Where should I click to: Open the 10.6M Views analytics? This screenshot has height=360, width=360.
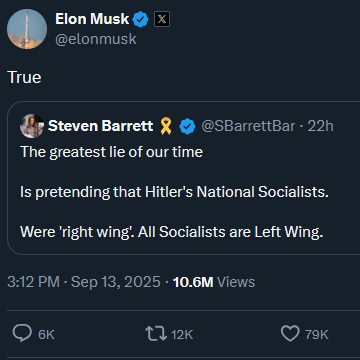214,282
